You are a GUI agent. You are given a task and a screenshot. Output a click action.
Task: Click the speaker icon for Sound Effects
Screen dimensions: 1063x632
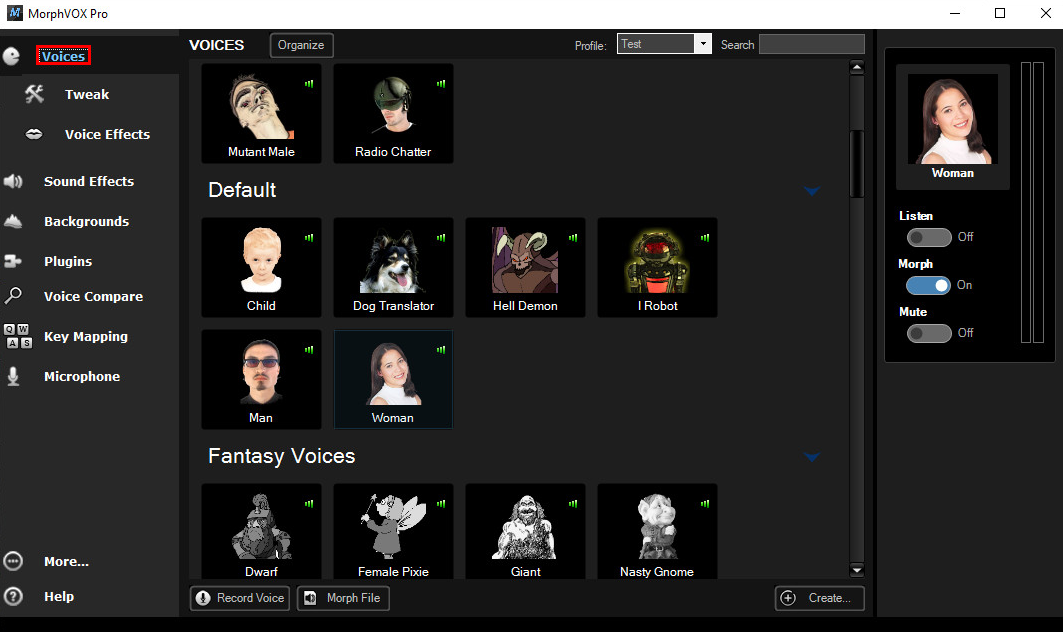click(x=13, y=181)
